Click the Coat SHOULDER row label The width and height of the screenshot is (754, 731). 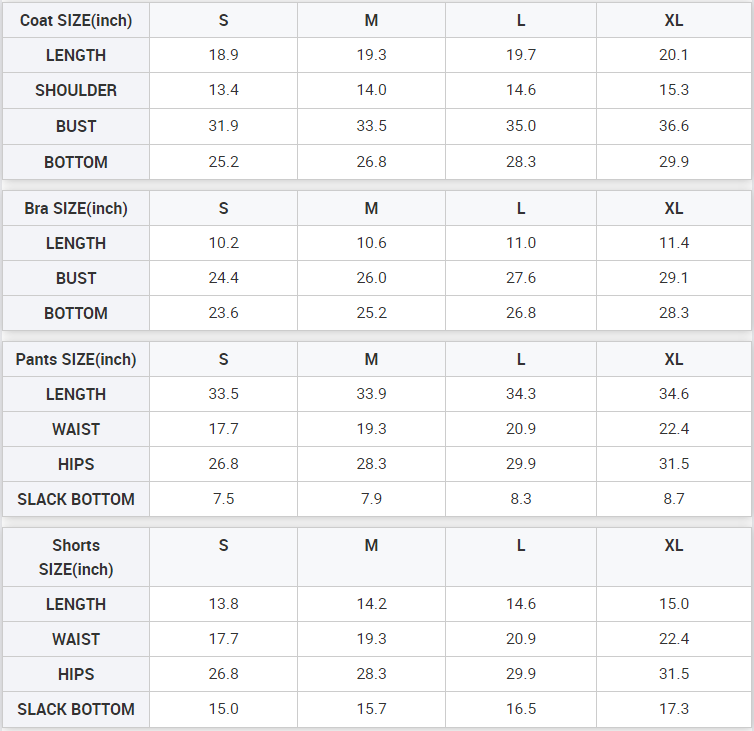pos(76,90)
